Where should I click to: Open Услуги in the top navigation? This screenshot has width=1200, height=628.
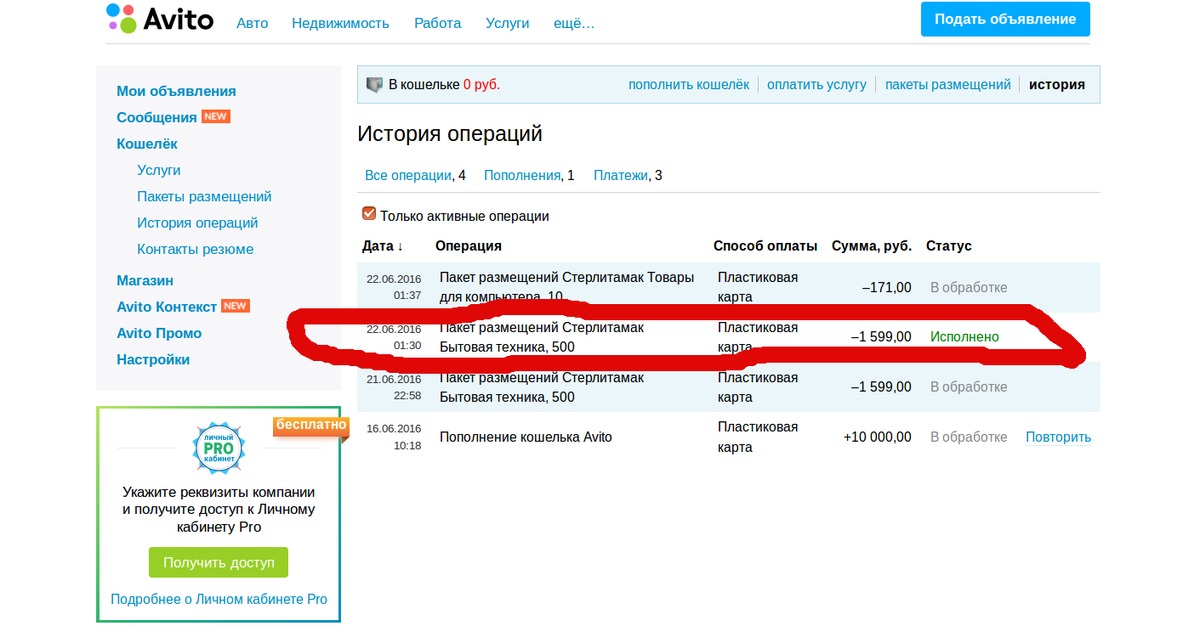coord(507,22)
